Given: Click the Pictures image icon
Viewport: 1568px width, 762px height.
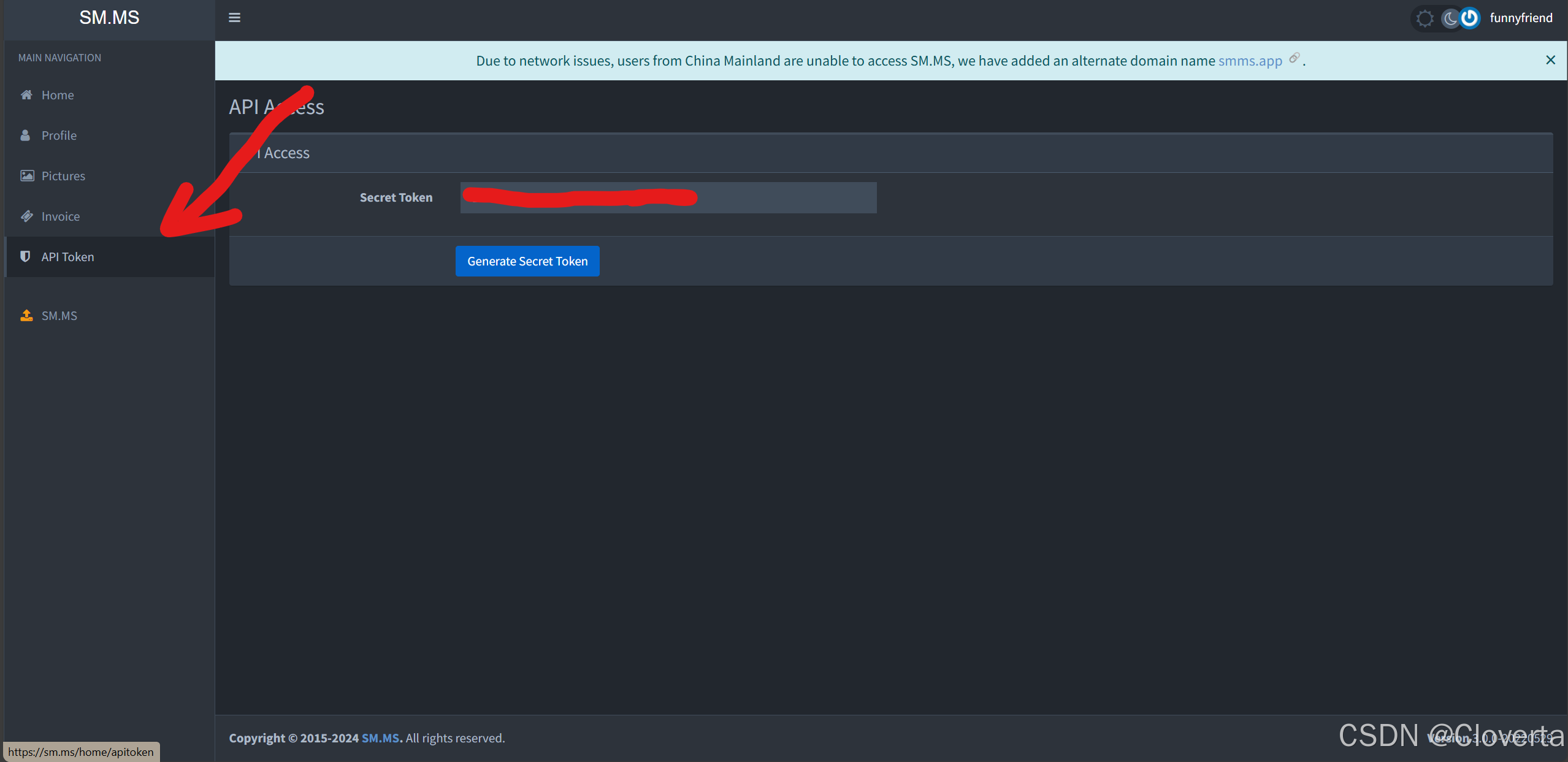Looking at the screenshot, I should pyautogui.click(x=27, y=176).
